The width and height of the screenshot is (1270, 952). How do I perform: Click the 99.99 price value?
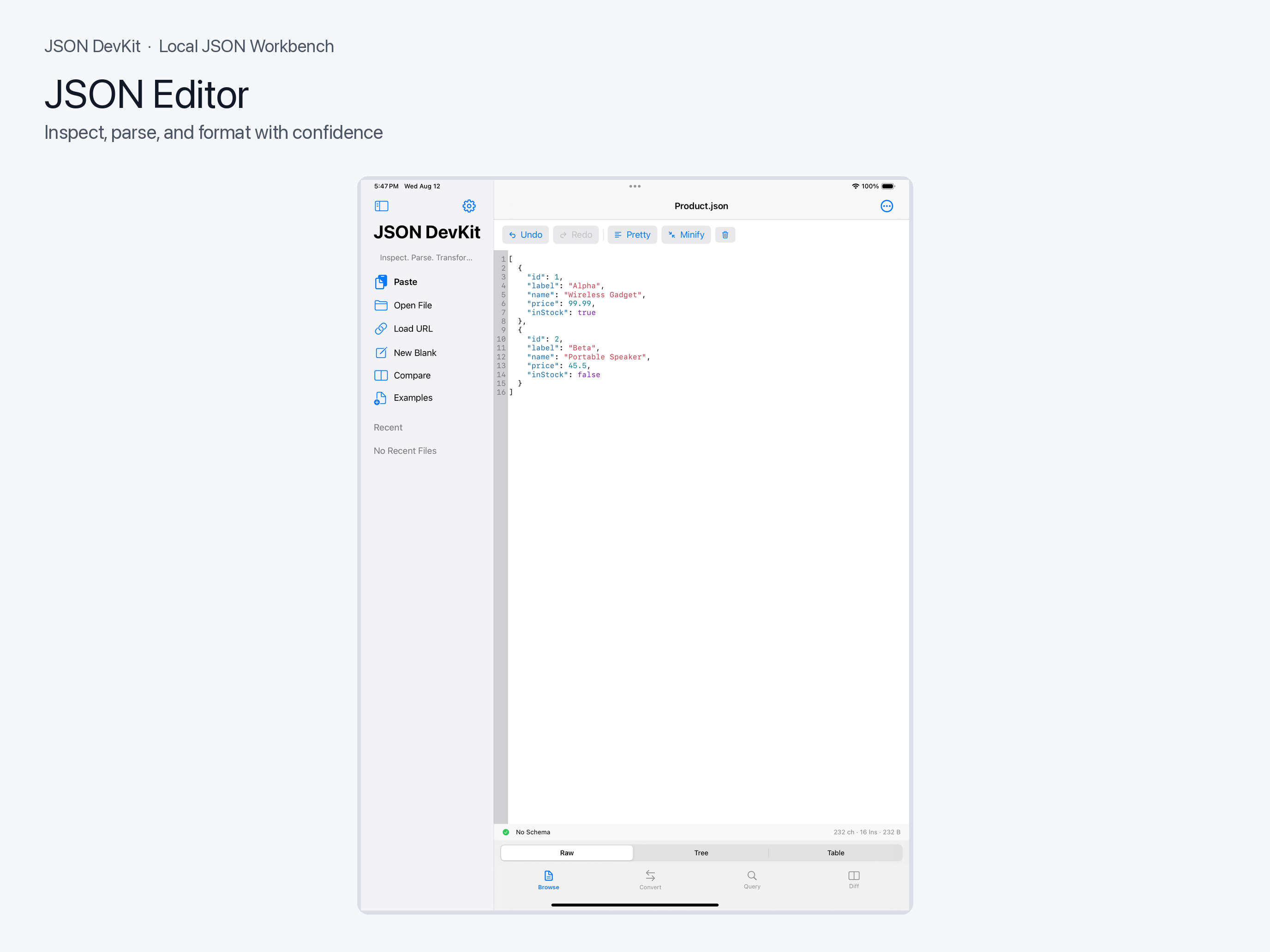[579, 303]
